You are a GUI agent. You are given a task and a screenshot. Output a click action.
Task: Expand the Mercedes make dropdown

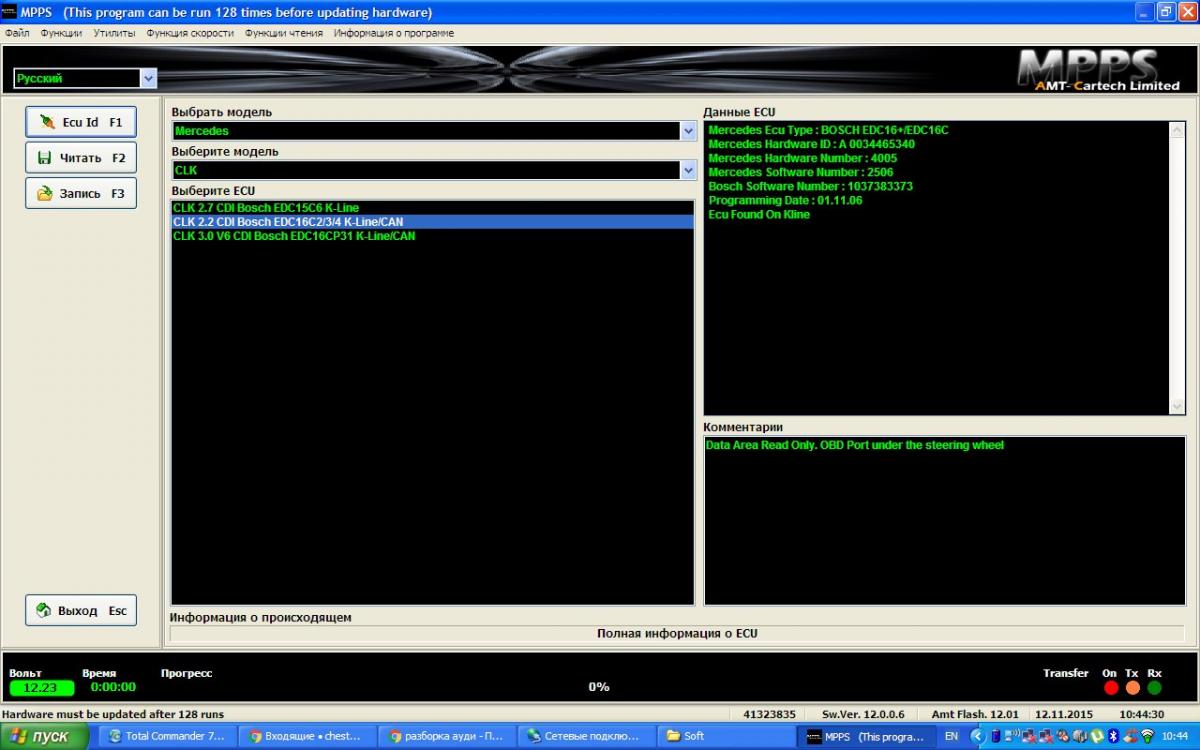[x=688, y=131]
